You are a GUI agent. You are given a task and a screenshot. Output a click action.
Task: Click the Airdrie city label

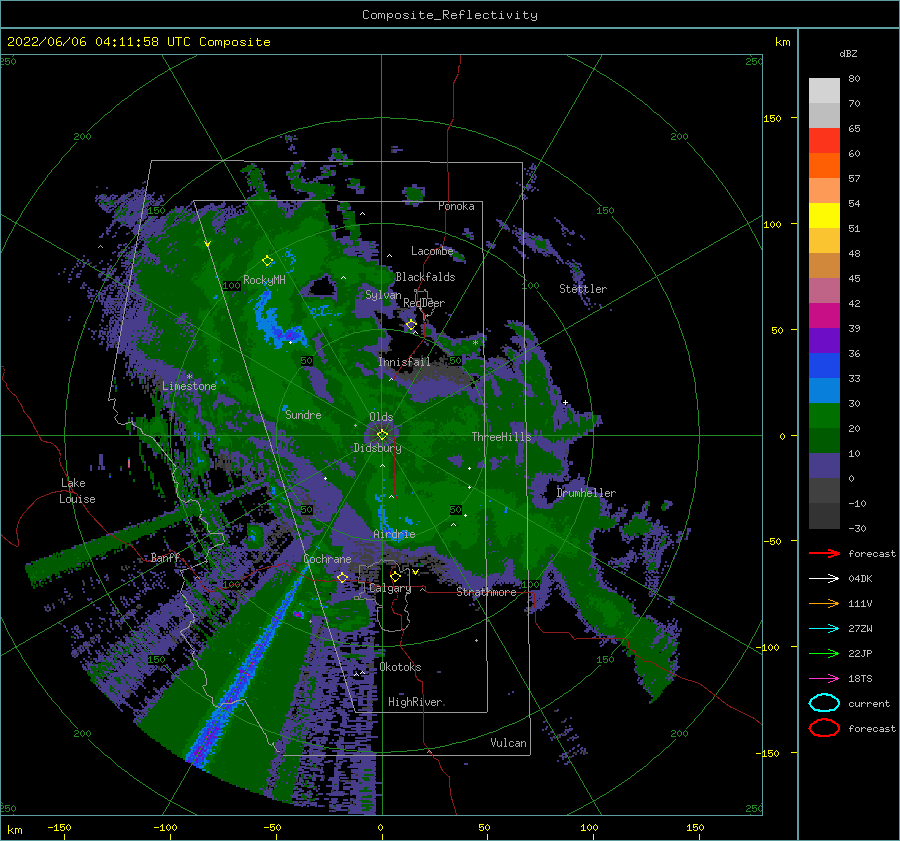[x=394, y=534]
